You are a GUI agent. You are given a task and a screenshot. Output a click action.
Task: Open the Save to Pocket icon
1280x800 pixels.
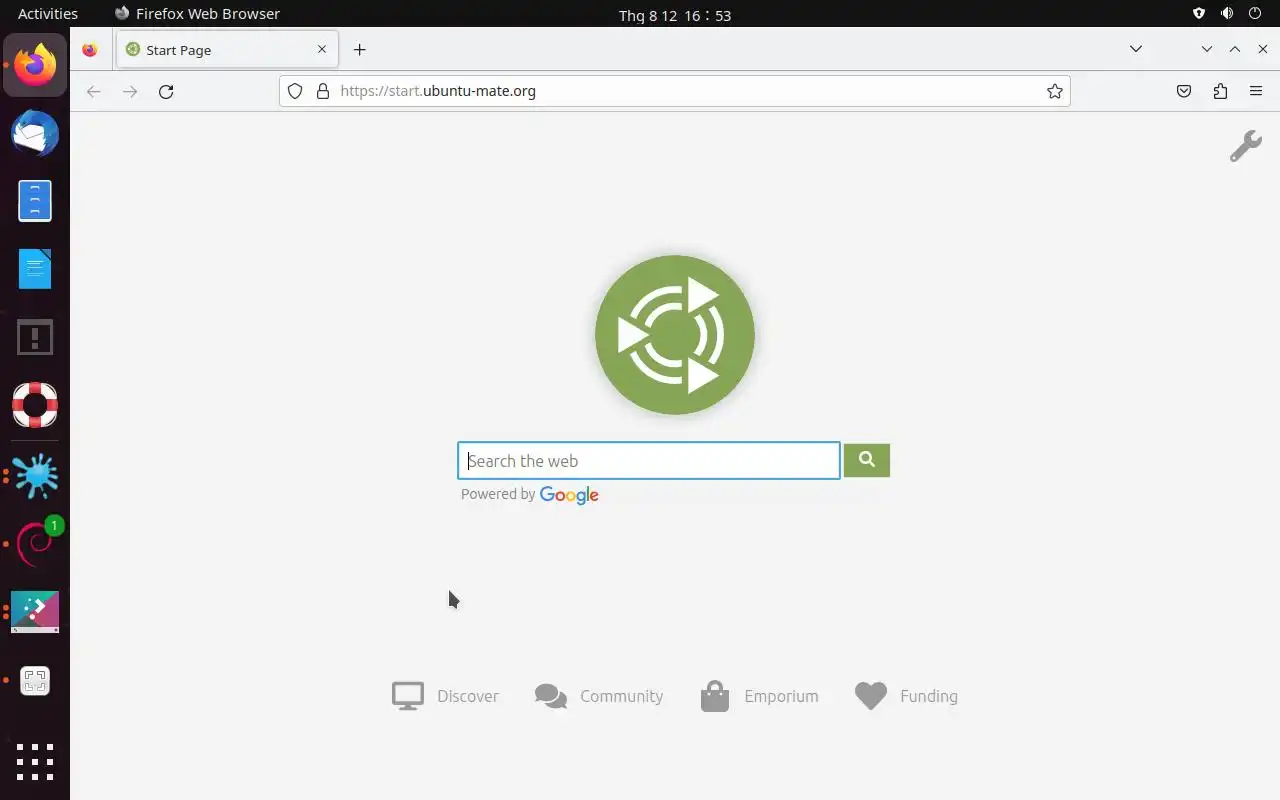pos(1184,91)
